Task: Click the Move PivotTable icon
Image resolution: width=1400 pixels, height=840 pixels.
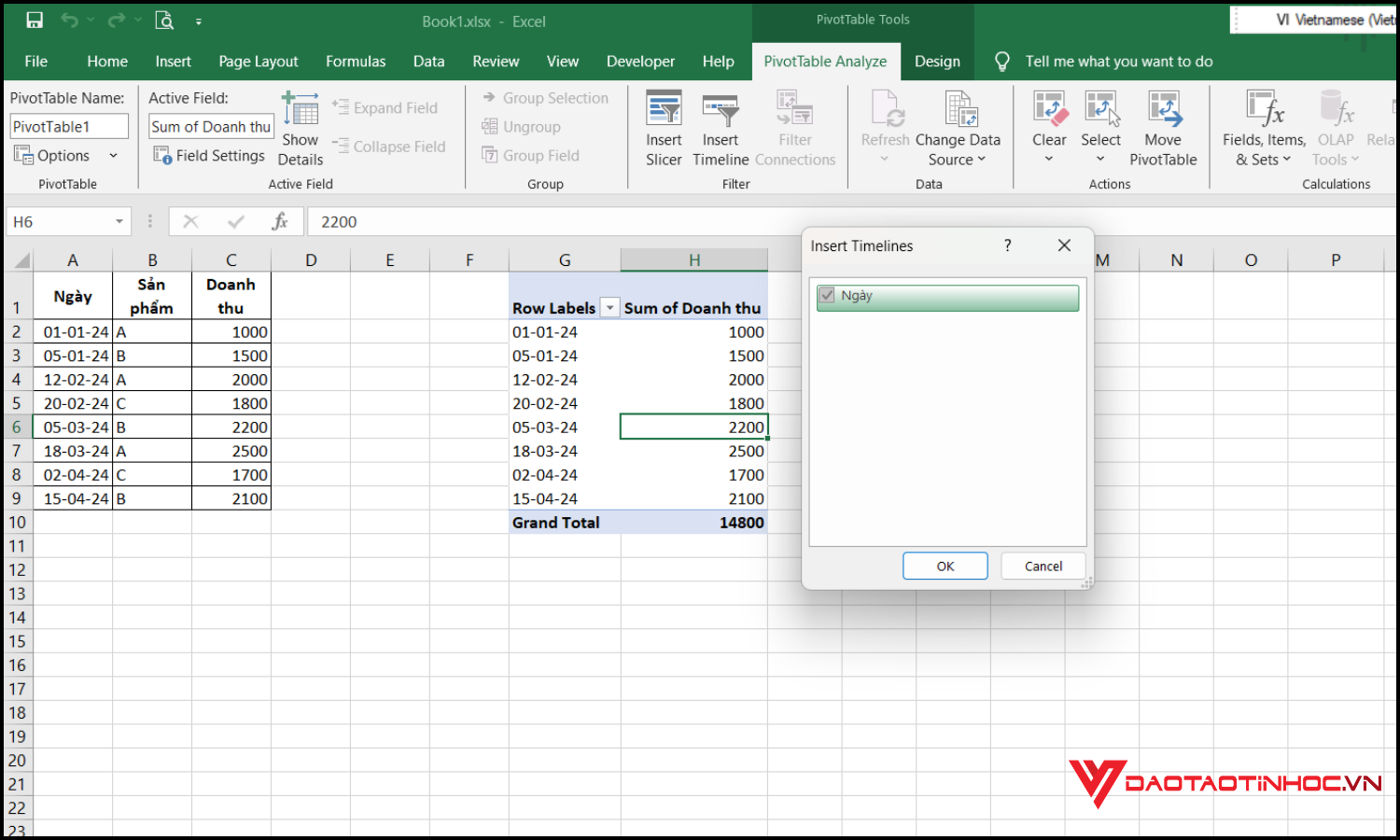Action: click(1163, 128)
